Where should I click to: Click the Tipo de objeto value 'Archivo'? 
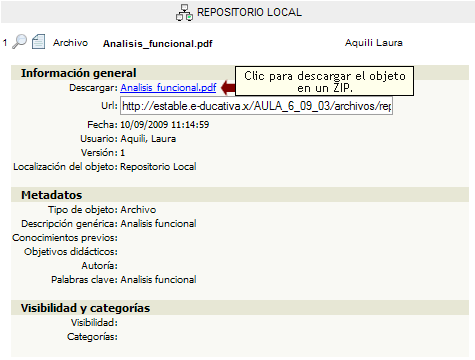point(138,210)
